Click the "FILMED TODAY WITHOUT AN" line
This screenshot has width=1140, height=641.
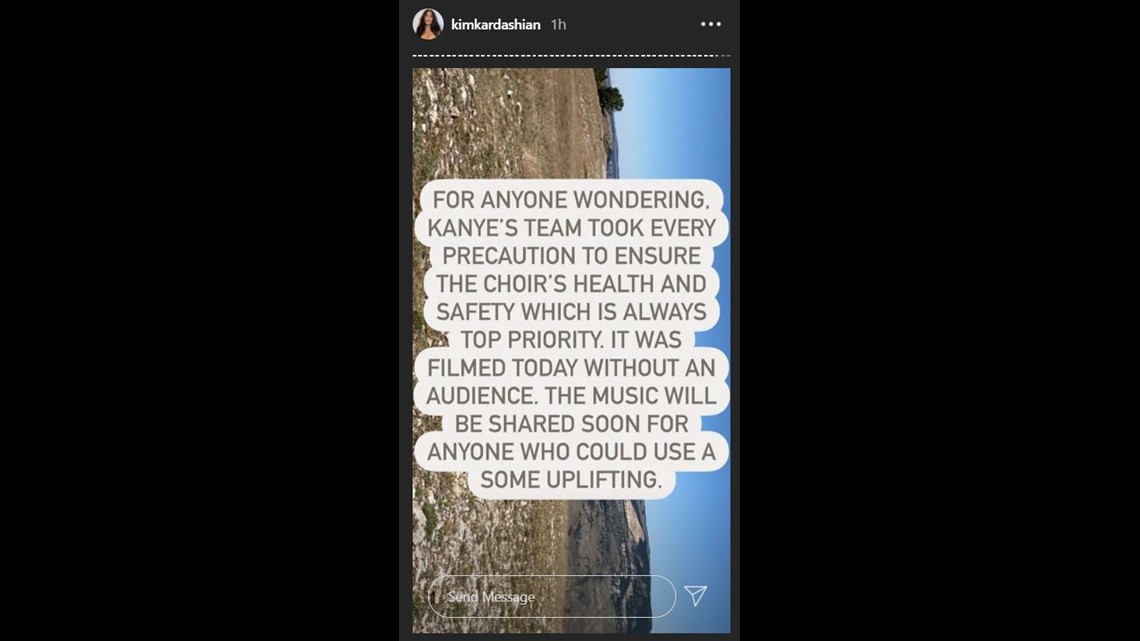(571, 368)
